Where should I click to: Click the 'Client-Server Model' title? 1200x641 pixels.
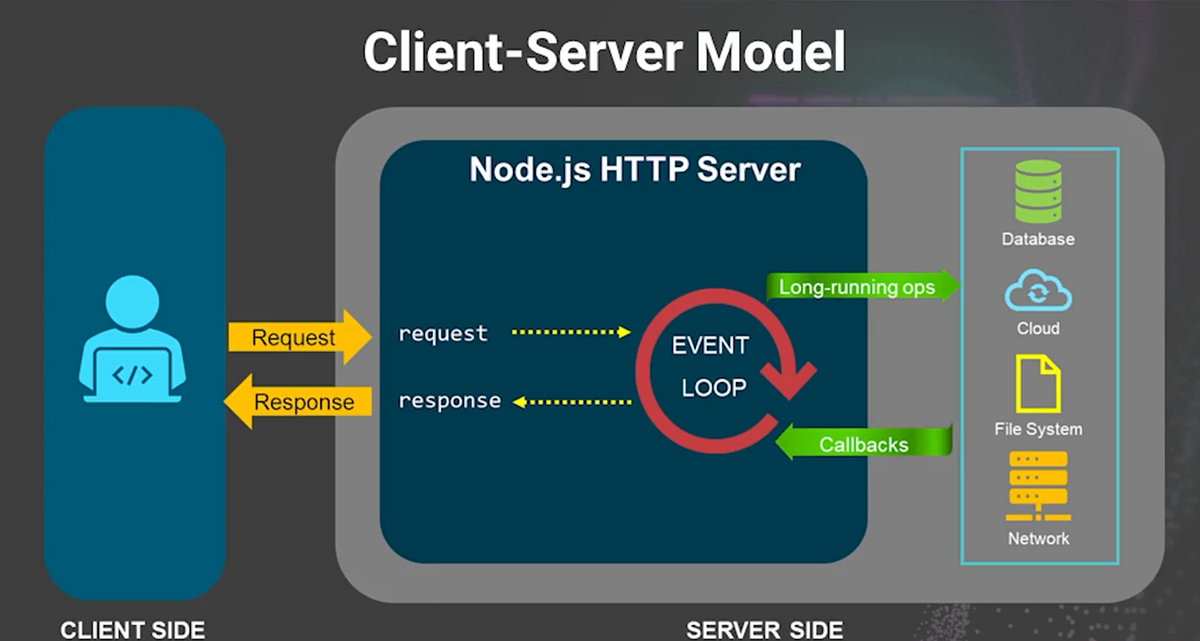(604, 52)
